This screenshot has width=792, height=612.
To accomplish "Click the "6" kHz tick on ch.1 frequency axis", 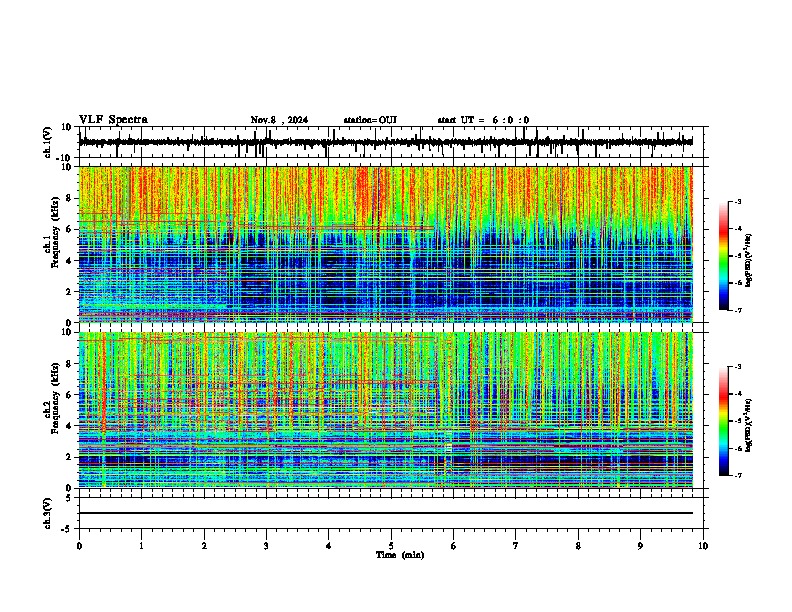I will 70,229.
